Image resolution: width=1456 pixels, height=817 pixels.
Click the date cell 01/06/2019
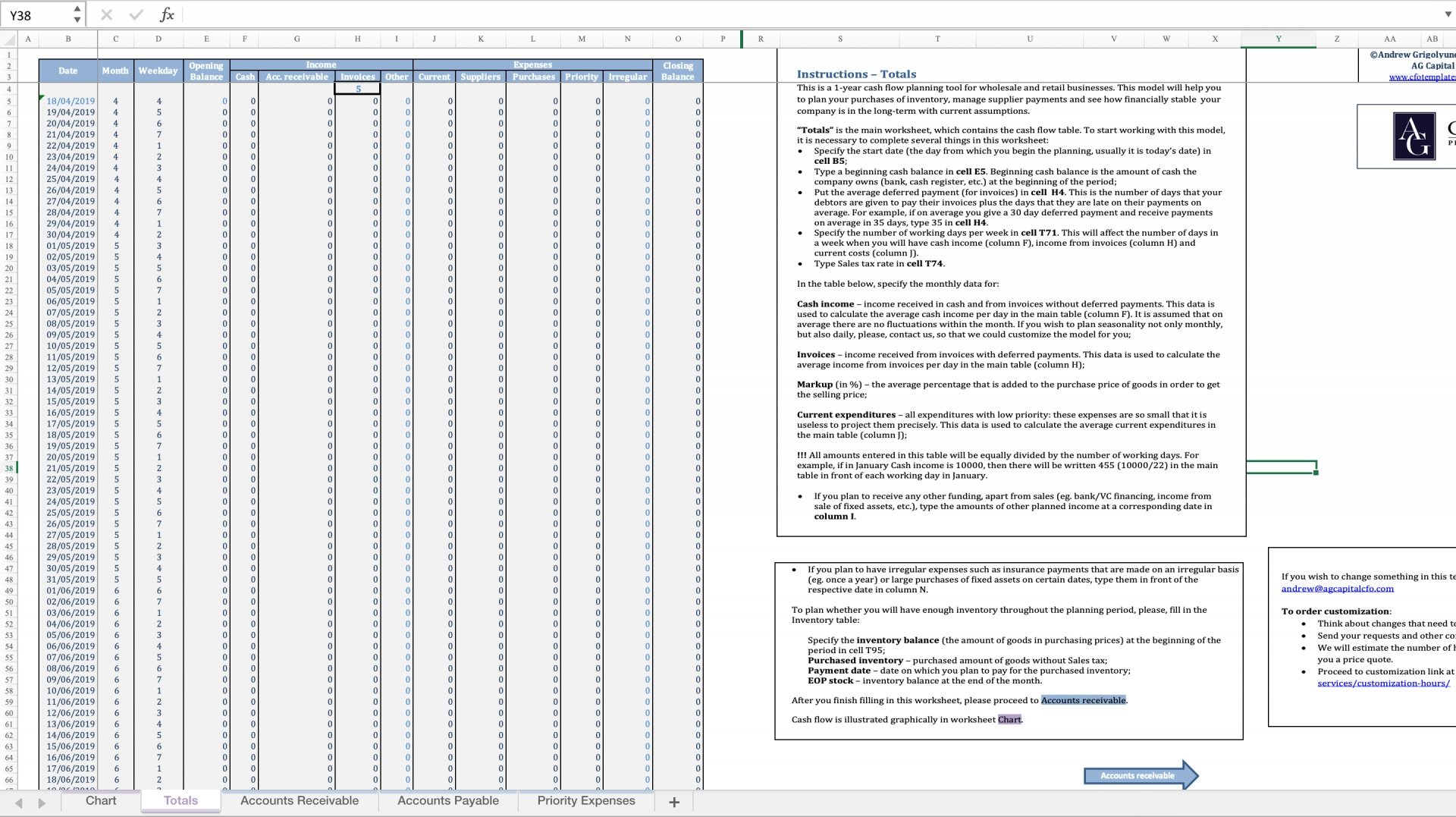pos(70,591)
